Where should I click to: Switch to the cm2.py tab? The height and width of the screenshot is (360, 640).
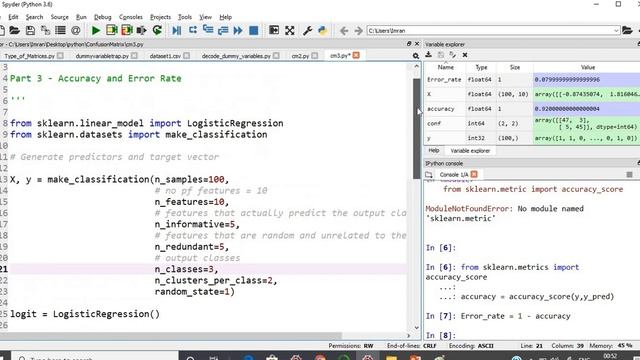(300, 56)
